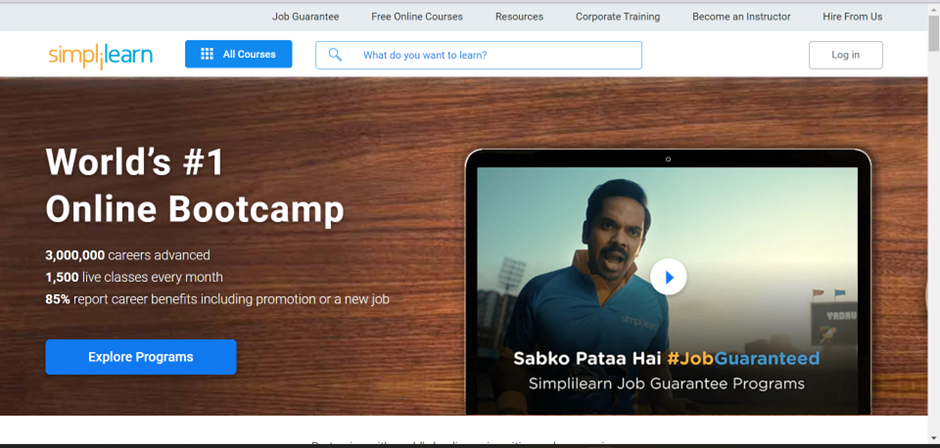The image size is (940, 448).
Task: Click the Explore Programs button
Action: click(x=141, y=357)
